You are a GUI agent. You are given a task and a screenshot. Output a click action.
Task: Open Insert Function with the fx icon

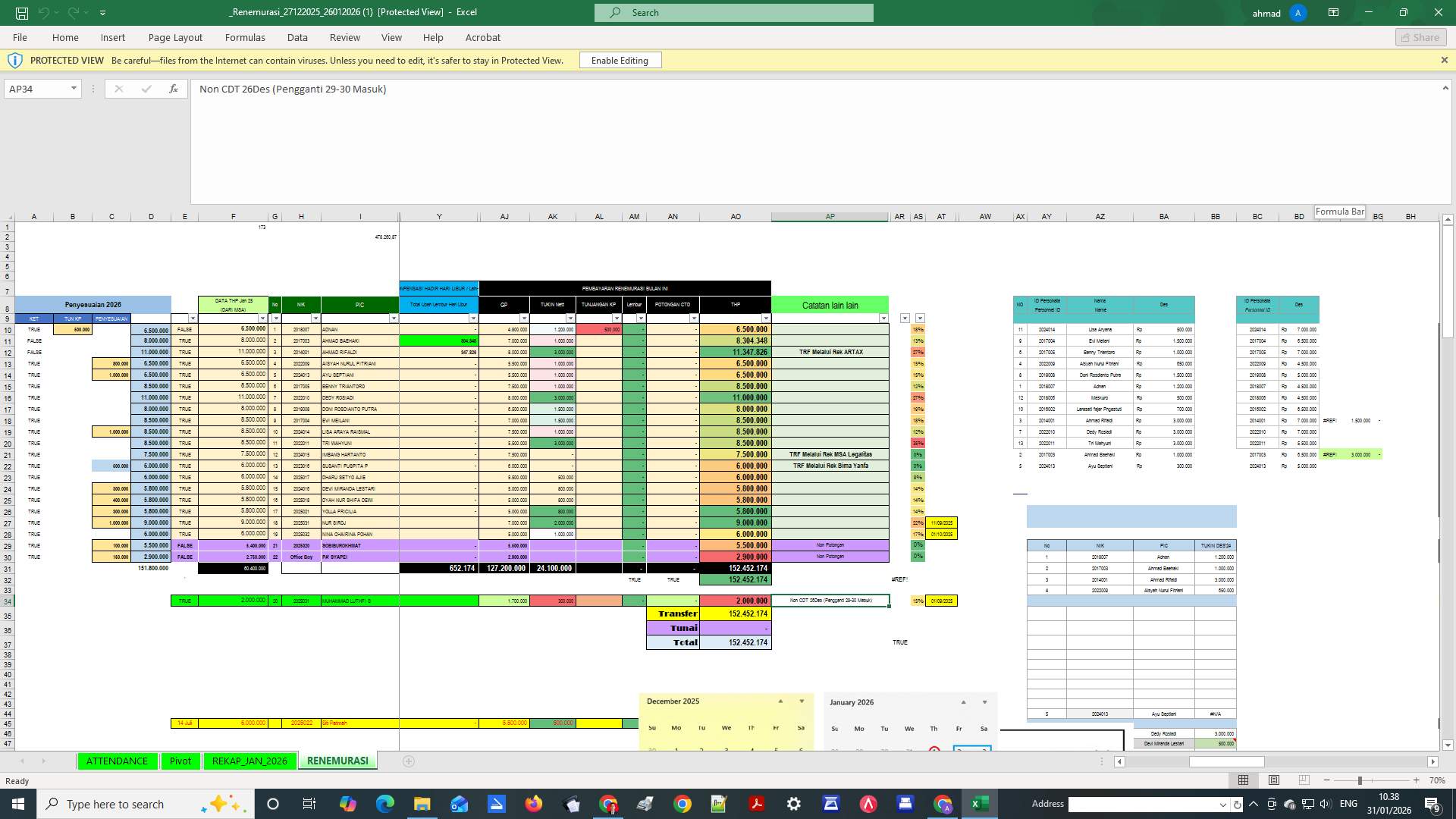point(173,89)
